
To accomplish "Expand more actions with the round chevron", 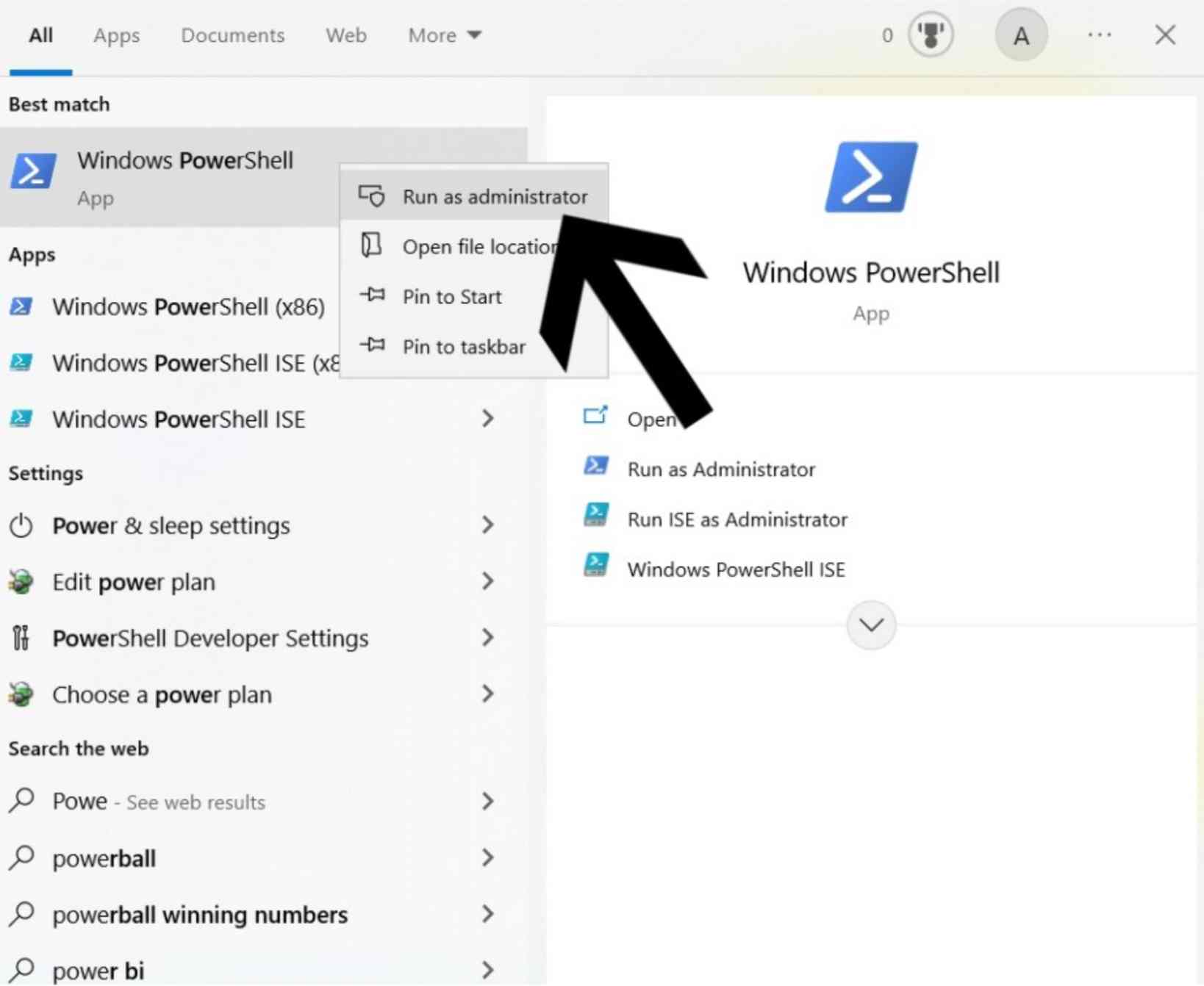I will click(871, 625).
